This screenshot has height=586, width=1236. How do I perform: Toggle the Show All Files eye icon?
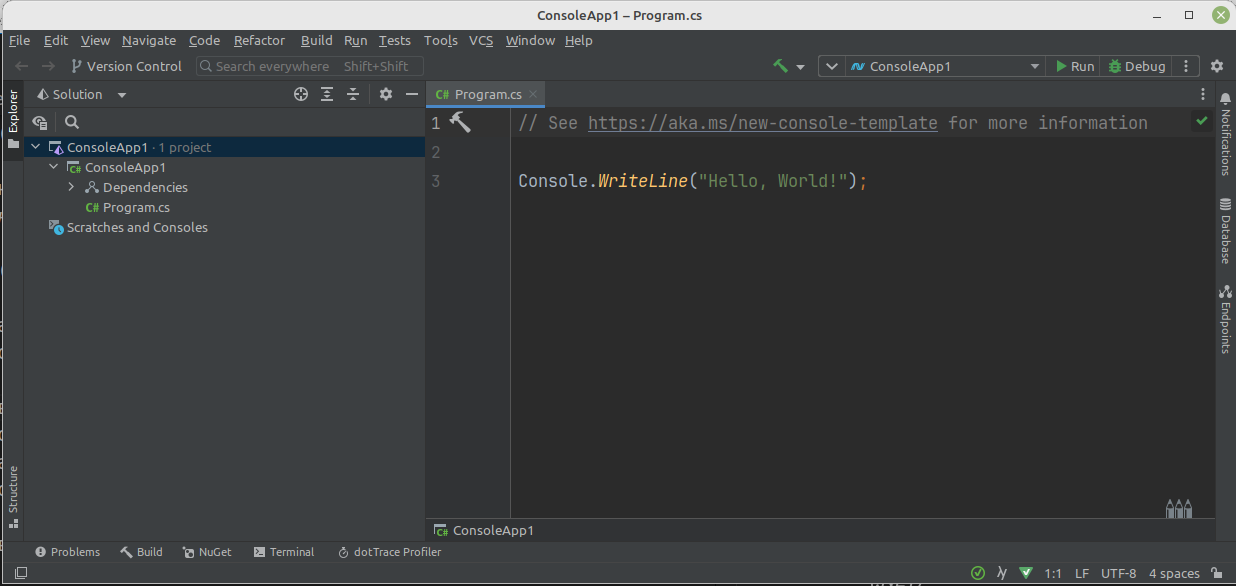pyautogui.click(x=40, y=122)
